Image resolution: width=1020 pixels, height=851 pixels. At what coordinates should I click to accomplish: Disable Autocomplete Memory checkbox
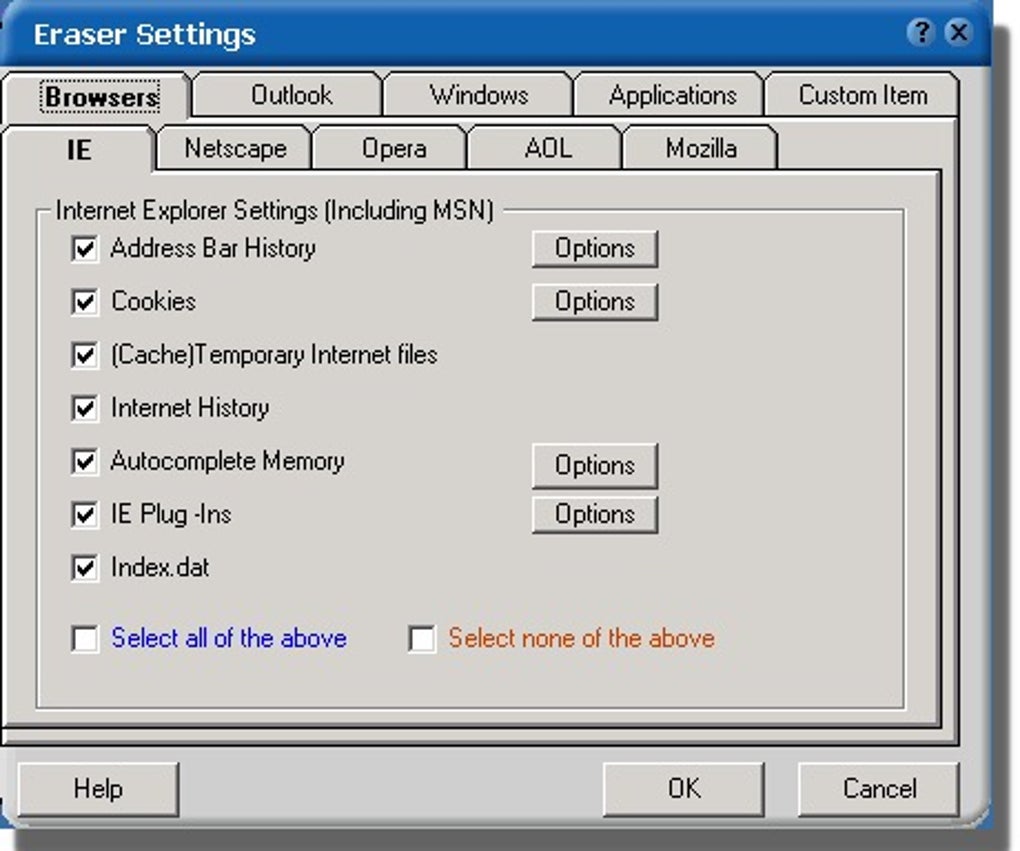pos(85,462)
